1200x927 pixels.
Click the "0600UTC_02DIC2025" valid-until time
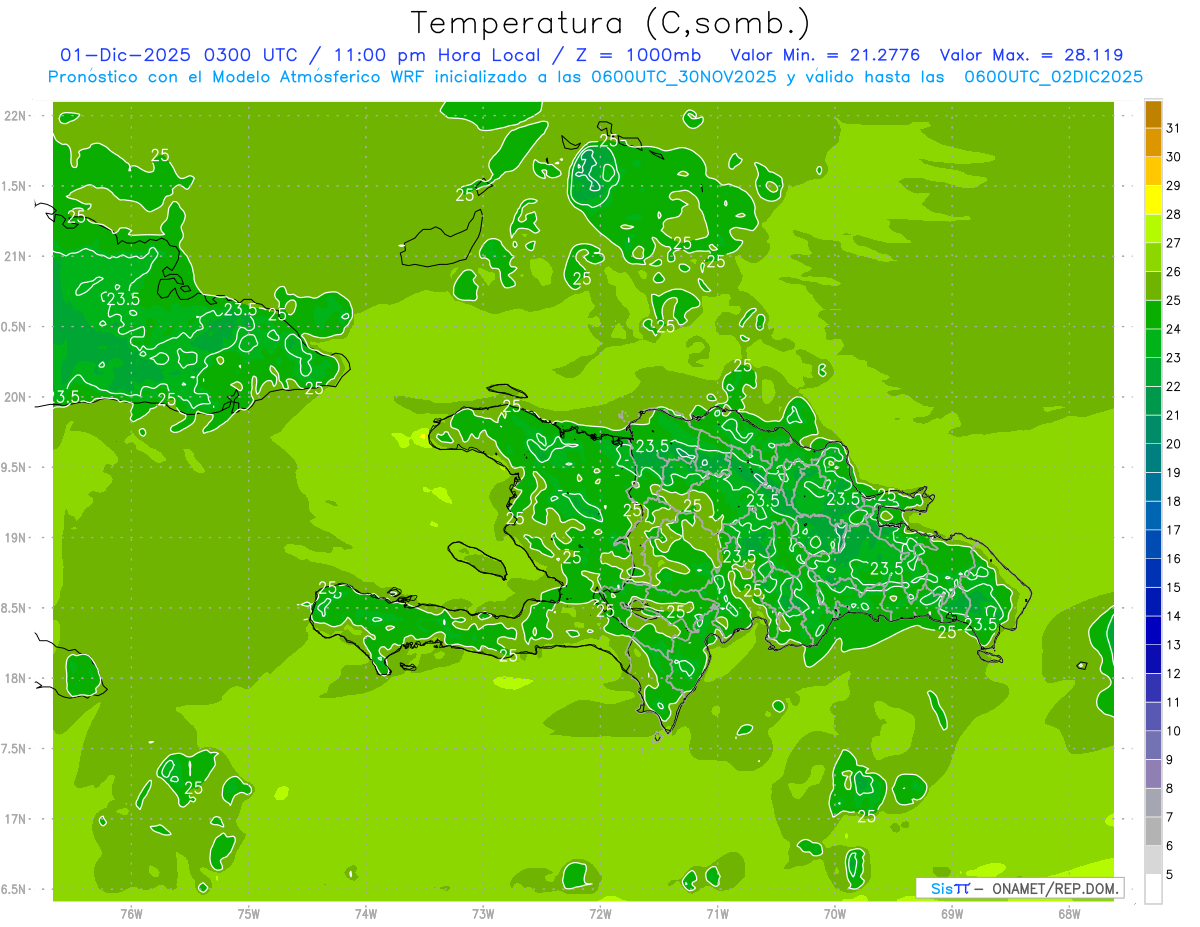1053,77
